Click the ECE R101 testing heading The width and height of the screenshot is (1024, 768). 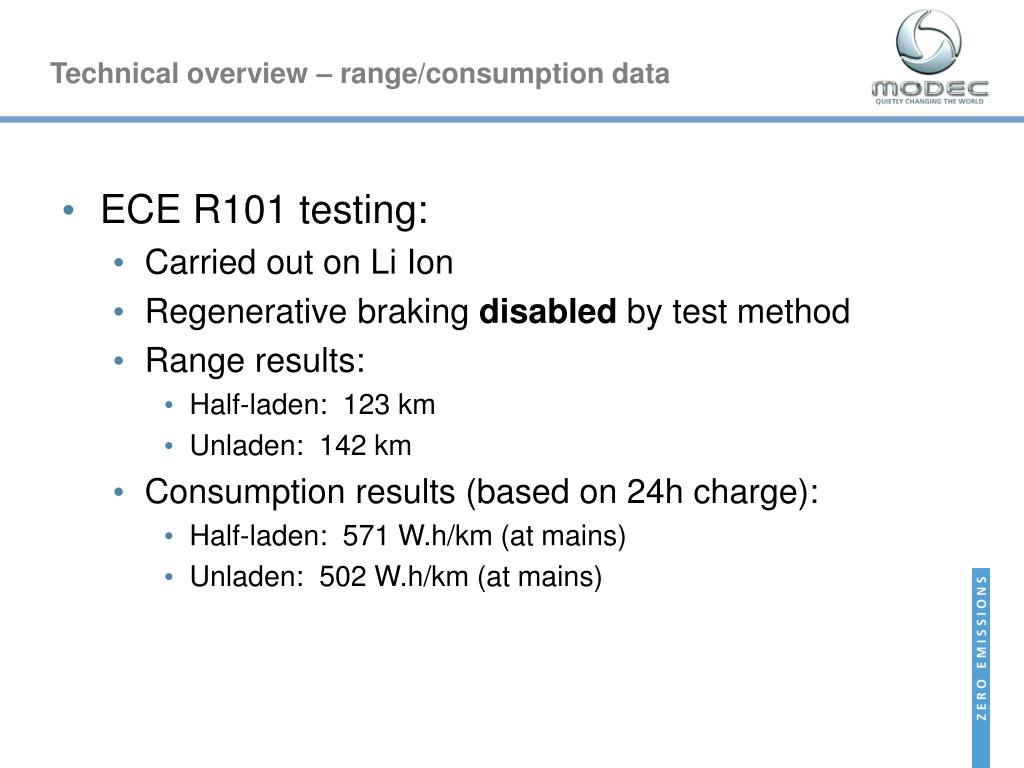(264, 210)
